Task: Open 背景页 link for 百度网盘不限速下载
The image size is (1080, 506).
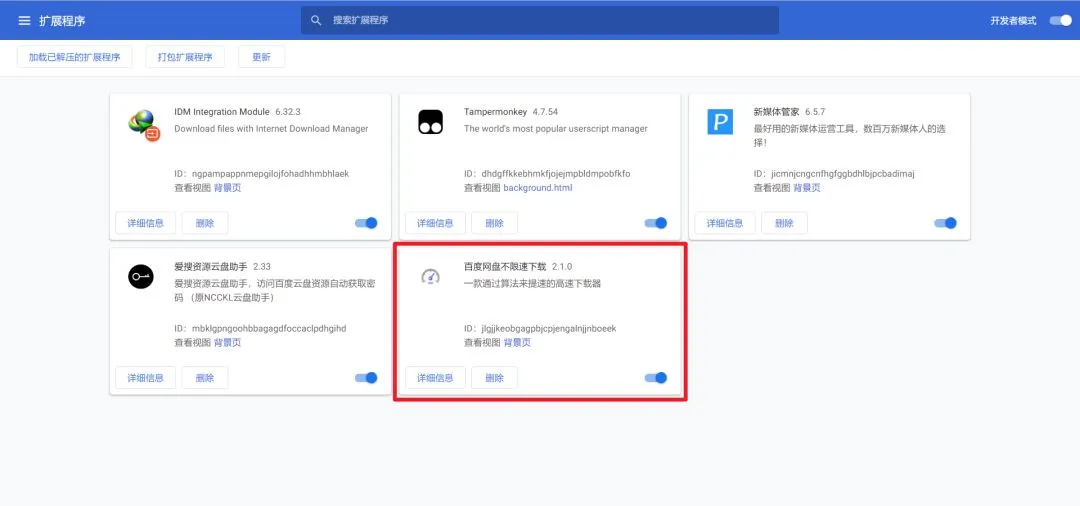Action: click(x=517, y=343)
